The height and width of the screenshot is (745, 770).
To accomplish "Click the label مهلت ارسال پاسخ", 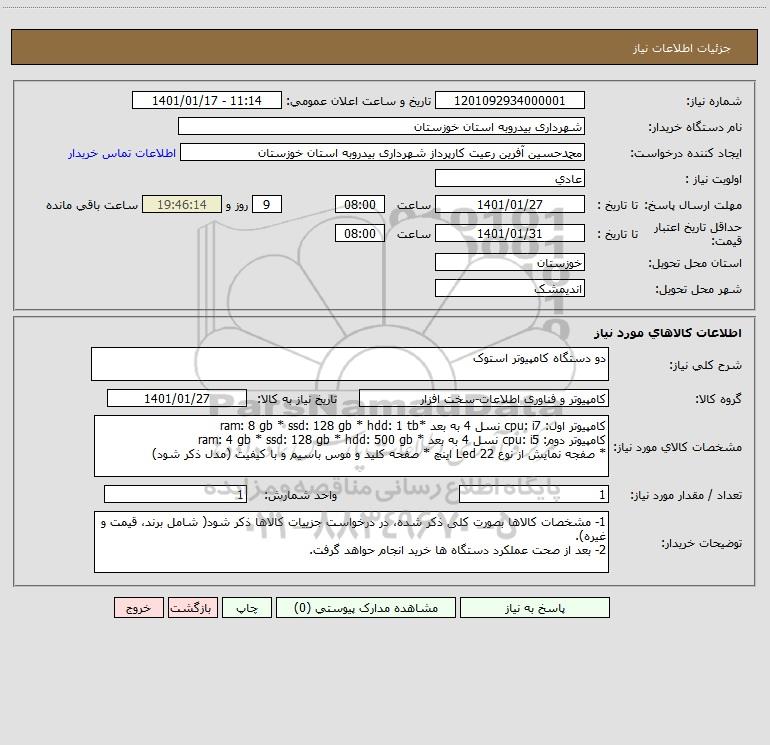I will tap(693, 205).
